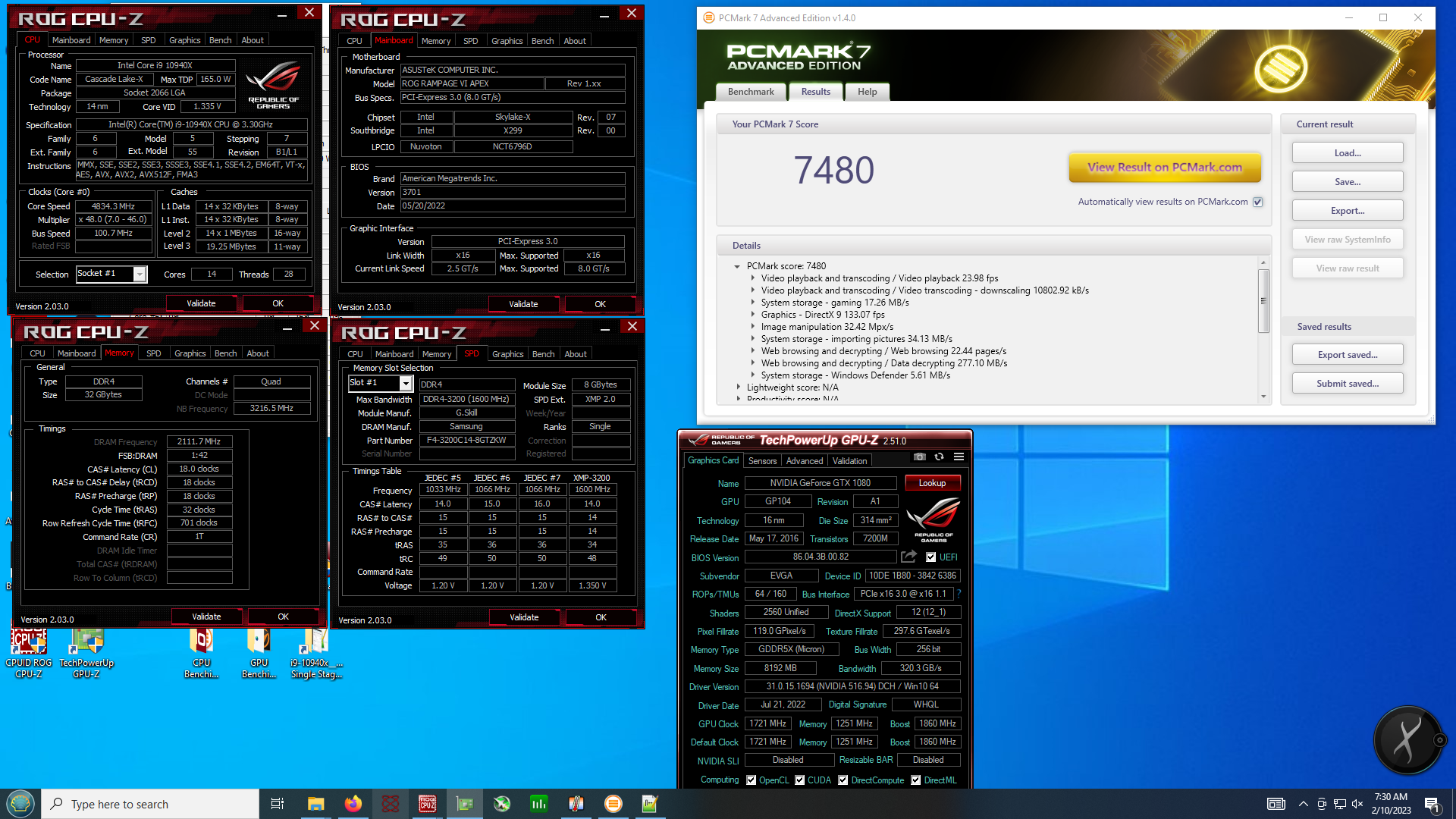1456x819 pixels.
Task: Take a GPU-Z screenshot with camera icon
Action: coord(919,457)
